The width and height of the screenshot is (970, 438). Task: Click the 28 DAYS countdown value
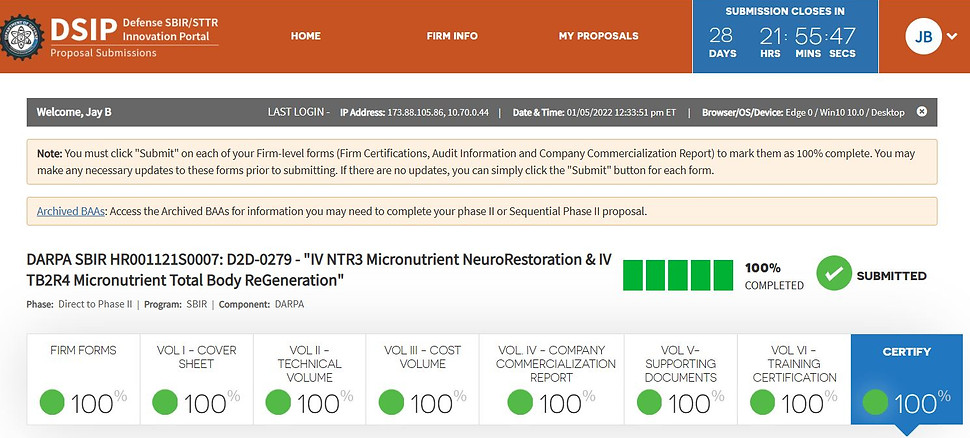click(722, 42)
